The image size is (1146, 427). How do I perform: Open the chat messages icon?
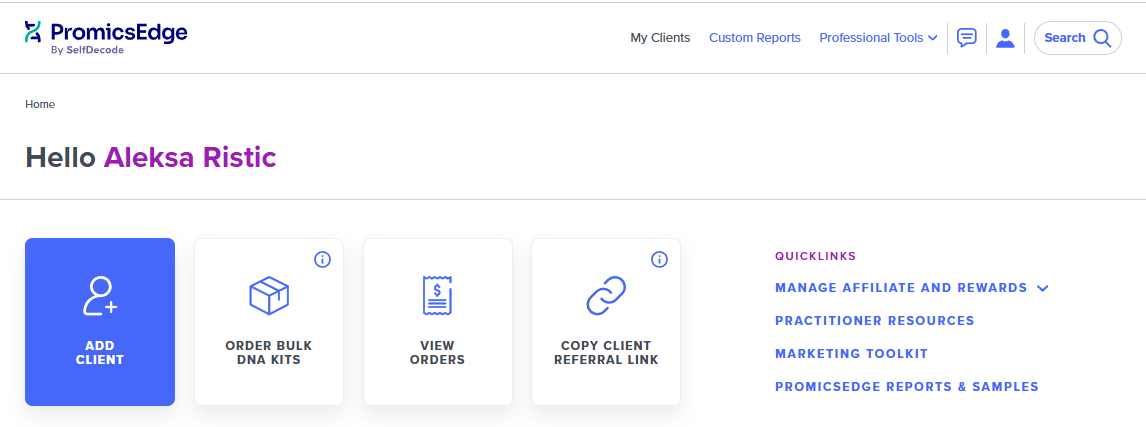[967, 38]
